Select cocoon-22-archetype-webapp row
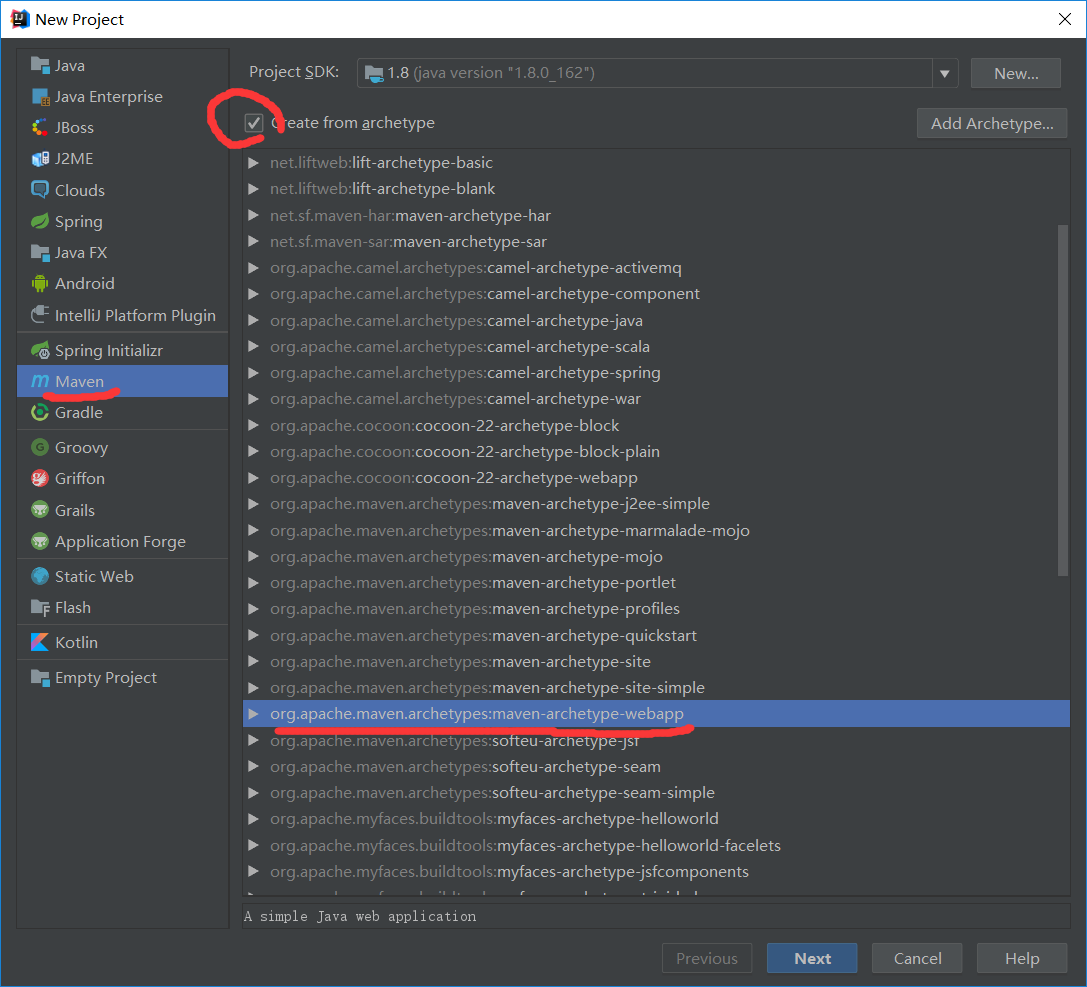This screenshot has height=987, width=1087. pyautogui.click(x=656, y=478)
